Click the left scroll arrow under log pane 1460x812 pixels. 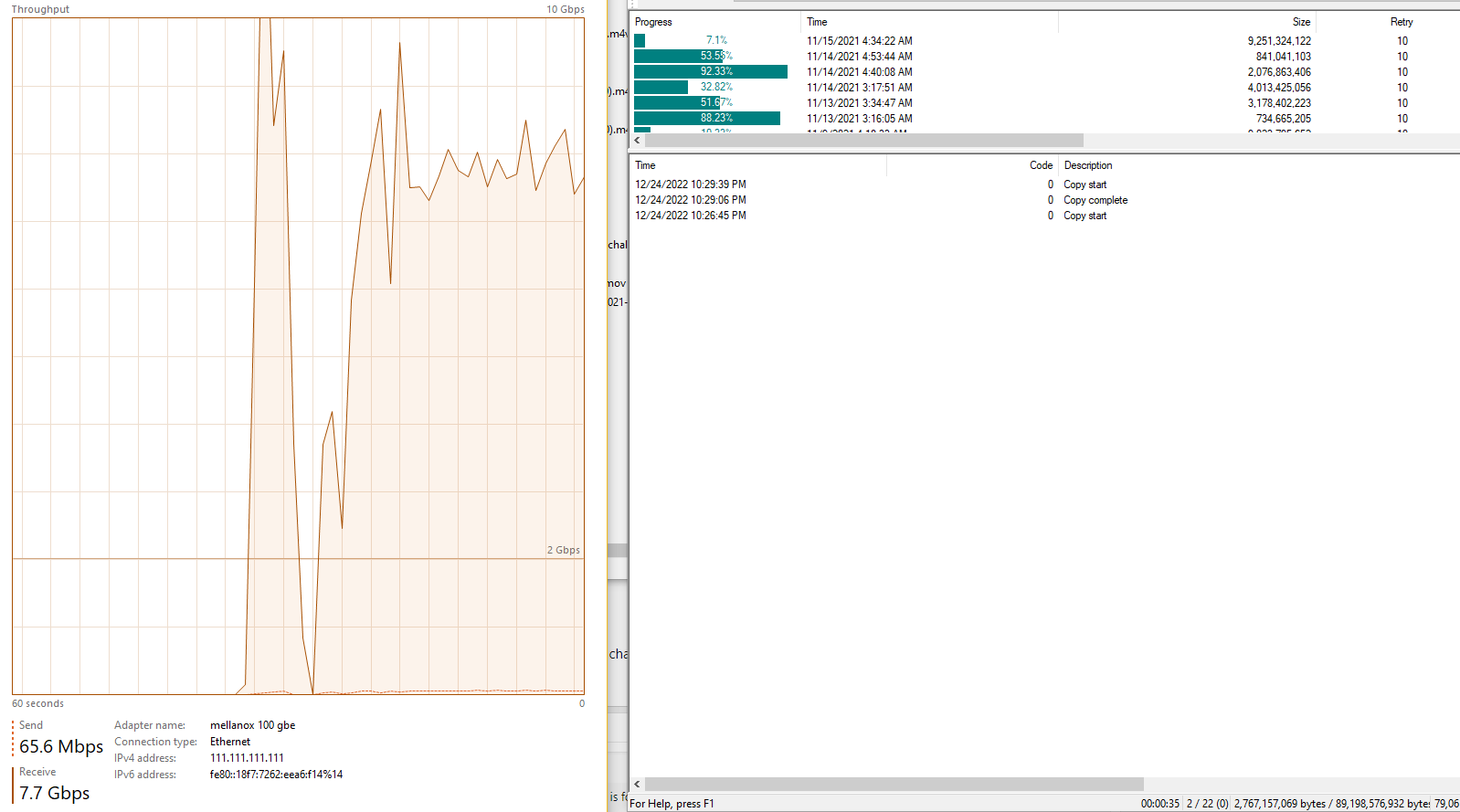[x=637, y=784]
